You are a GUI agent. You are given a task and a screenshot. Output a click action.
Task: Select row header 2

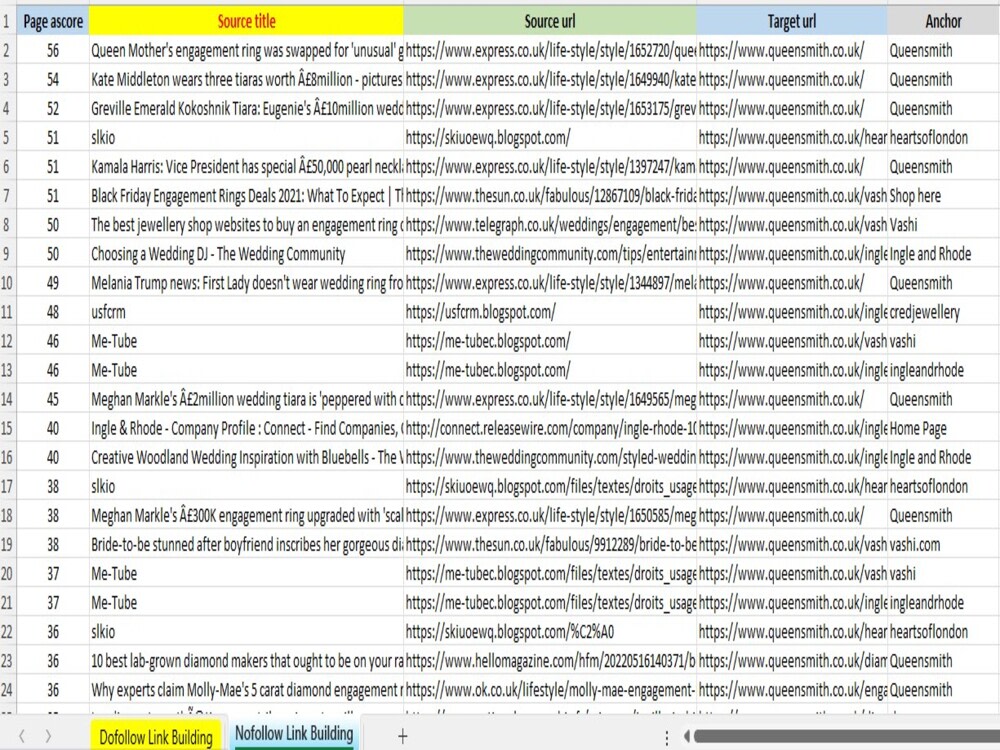tap(8, 50)
